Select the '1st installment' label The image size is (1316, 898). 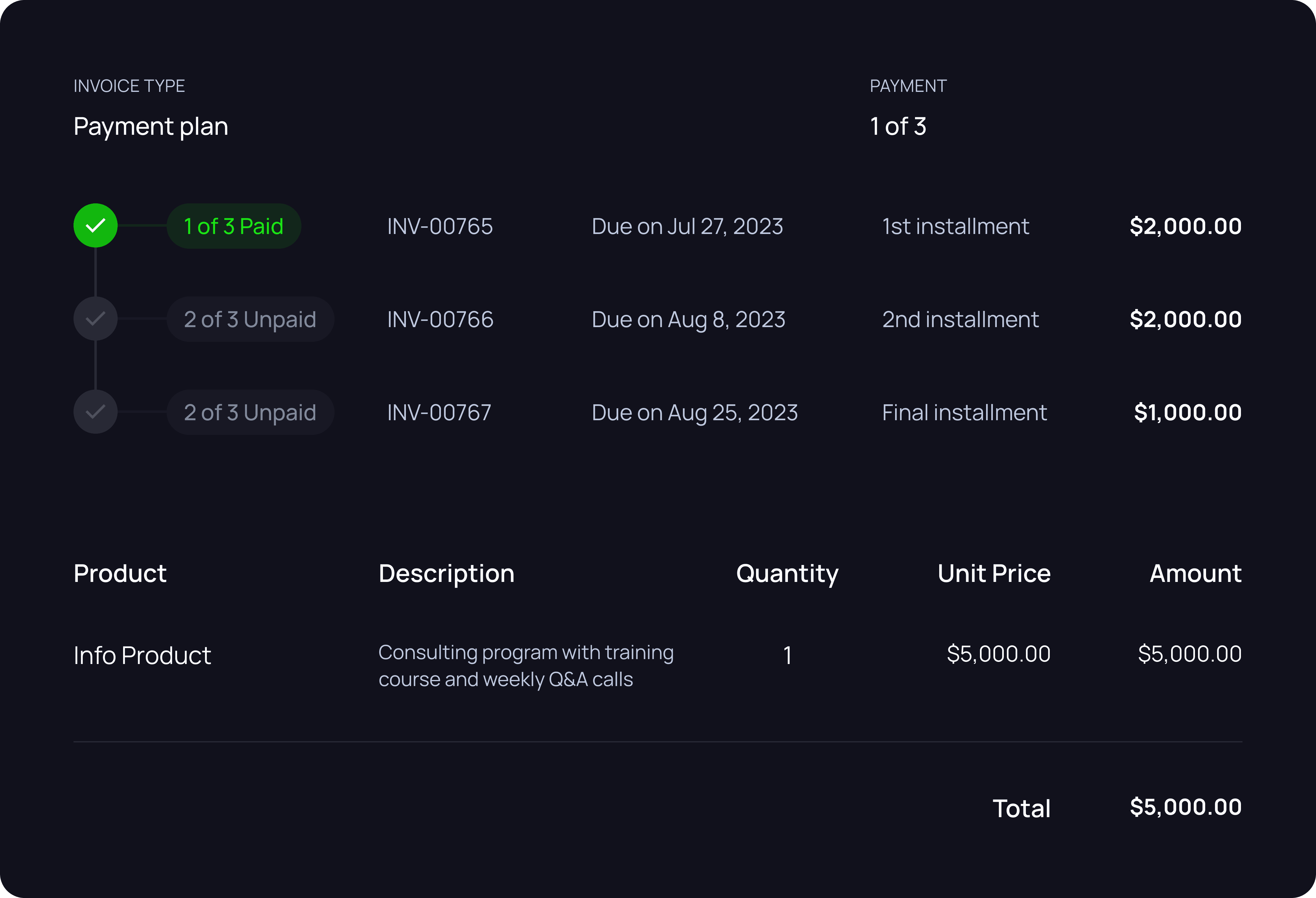click(x=955, y=226)
